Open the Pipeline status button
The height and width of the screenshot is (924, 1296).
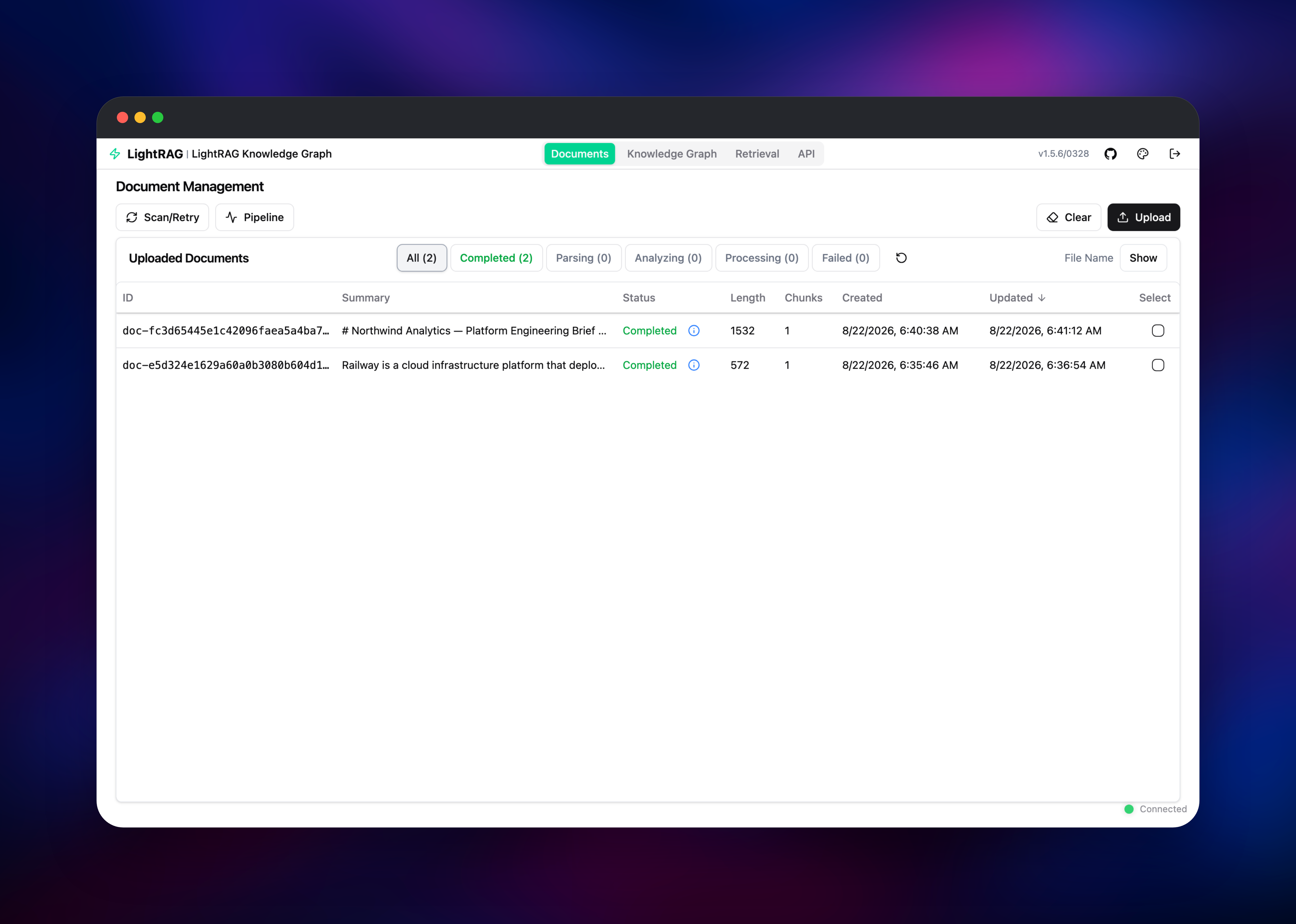tap(254, 217)
